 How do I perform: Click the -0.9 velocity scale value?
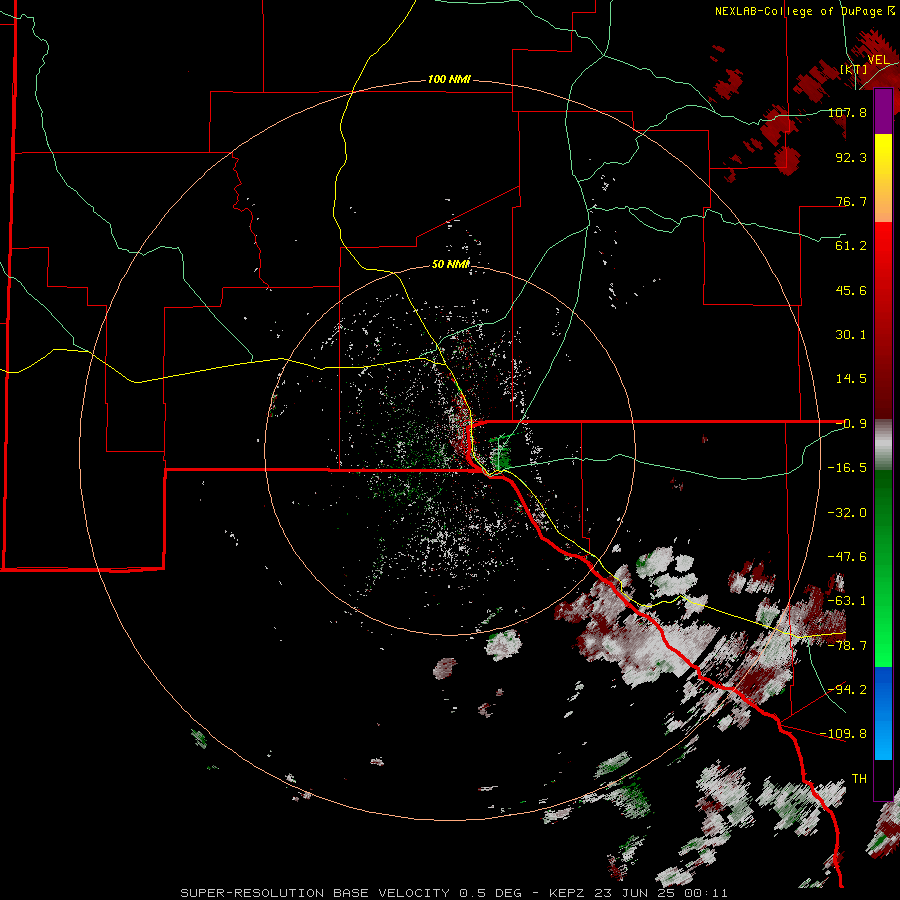pyautogui.click(x=851, y=424)
